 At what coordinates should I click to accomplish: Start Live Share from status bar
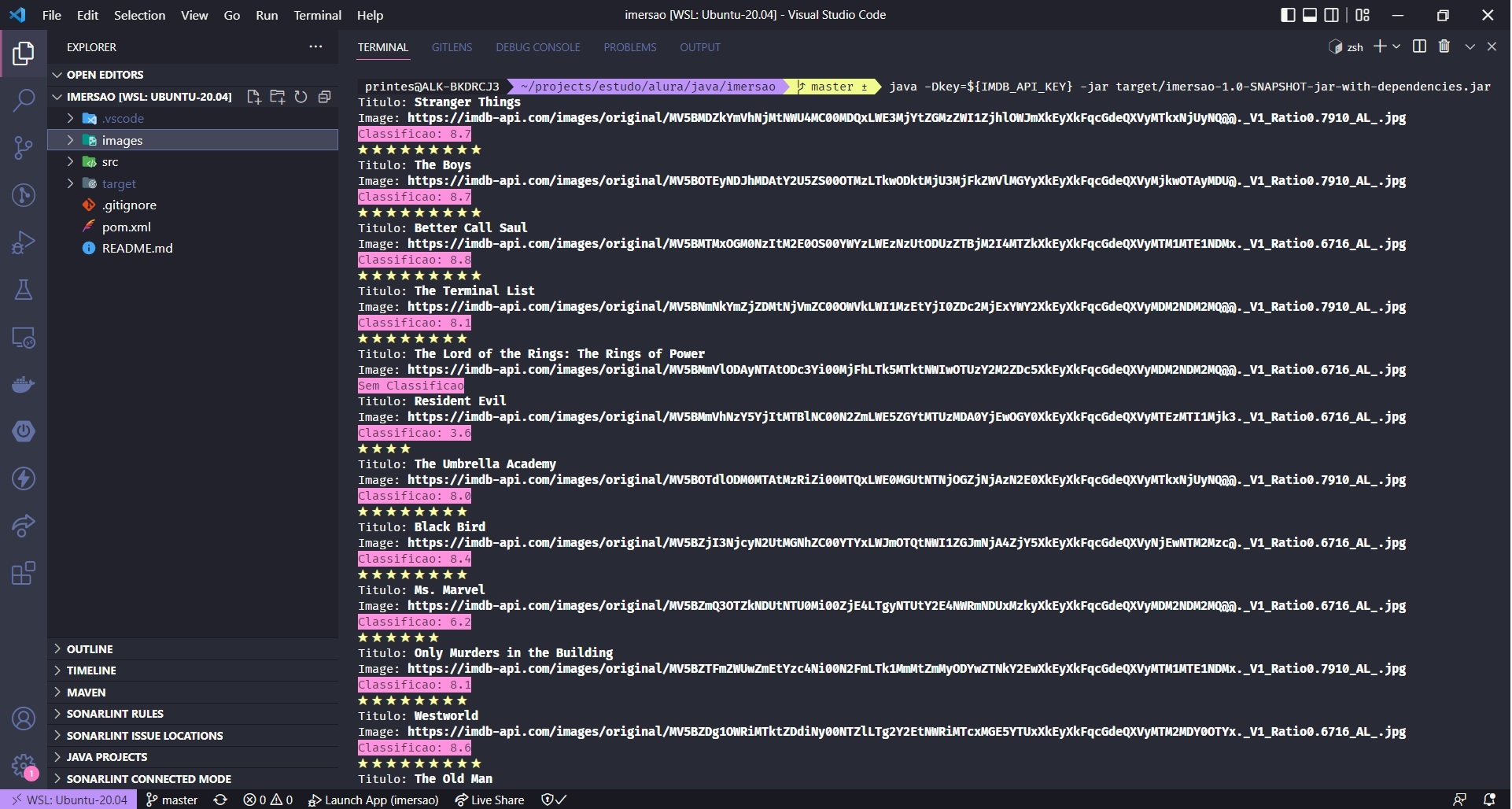[489, 800]
